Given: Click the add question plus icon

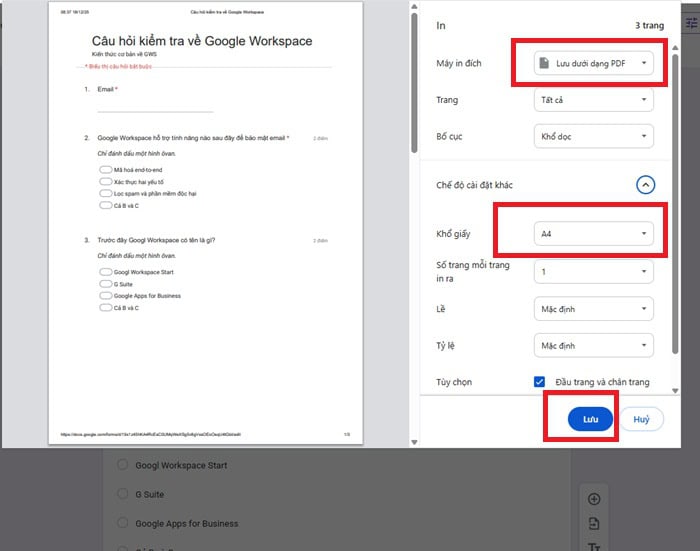Looking at the screenshot, I should pos(594,499).
